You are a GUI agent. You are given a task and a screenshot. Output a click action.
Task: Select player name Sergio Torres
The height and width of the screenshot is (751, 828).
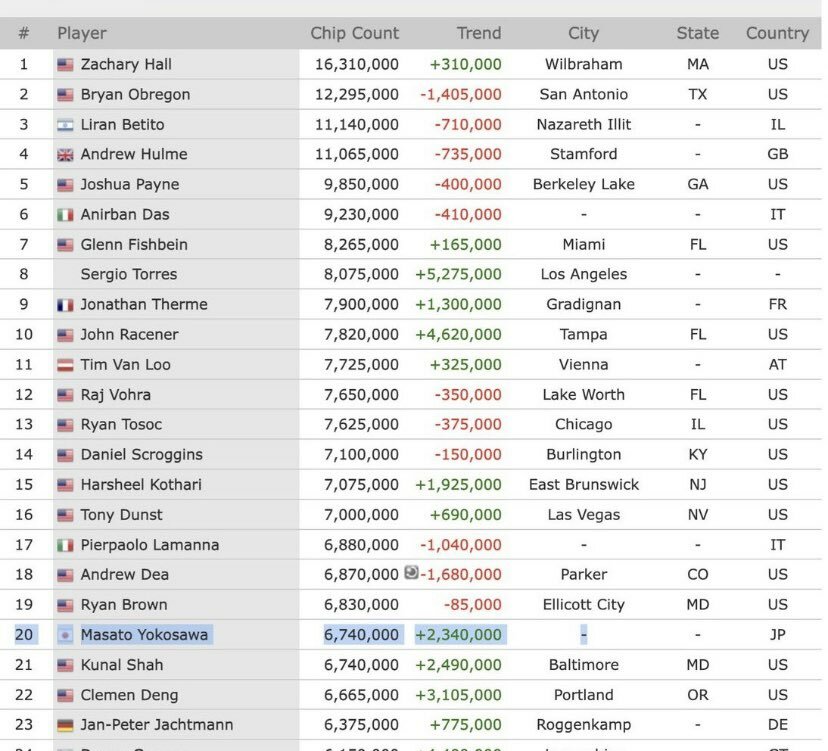pos(128,274)
